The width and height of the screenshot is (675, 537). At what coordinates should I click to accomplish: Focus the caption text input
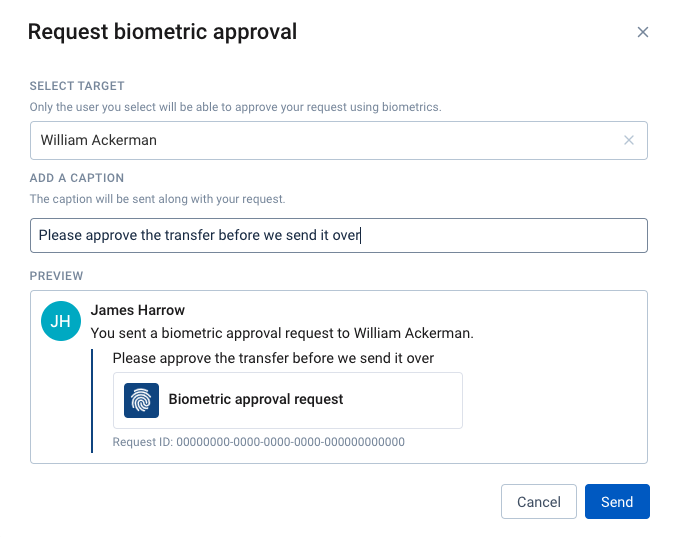338,235
